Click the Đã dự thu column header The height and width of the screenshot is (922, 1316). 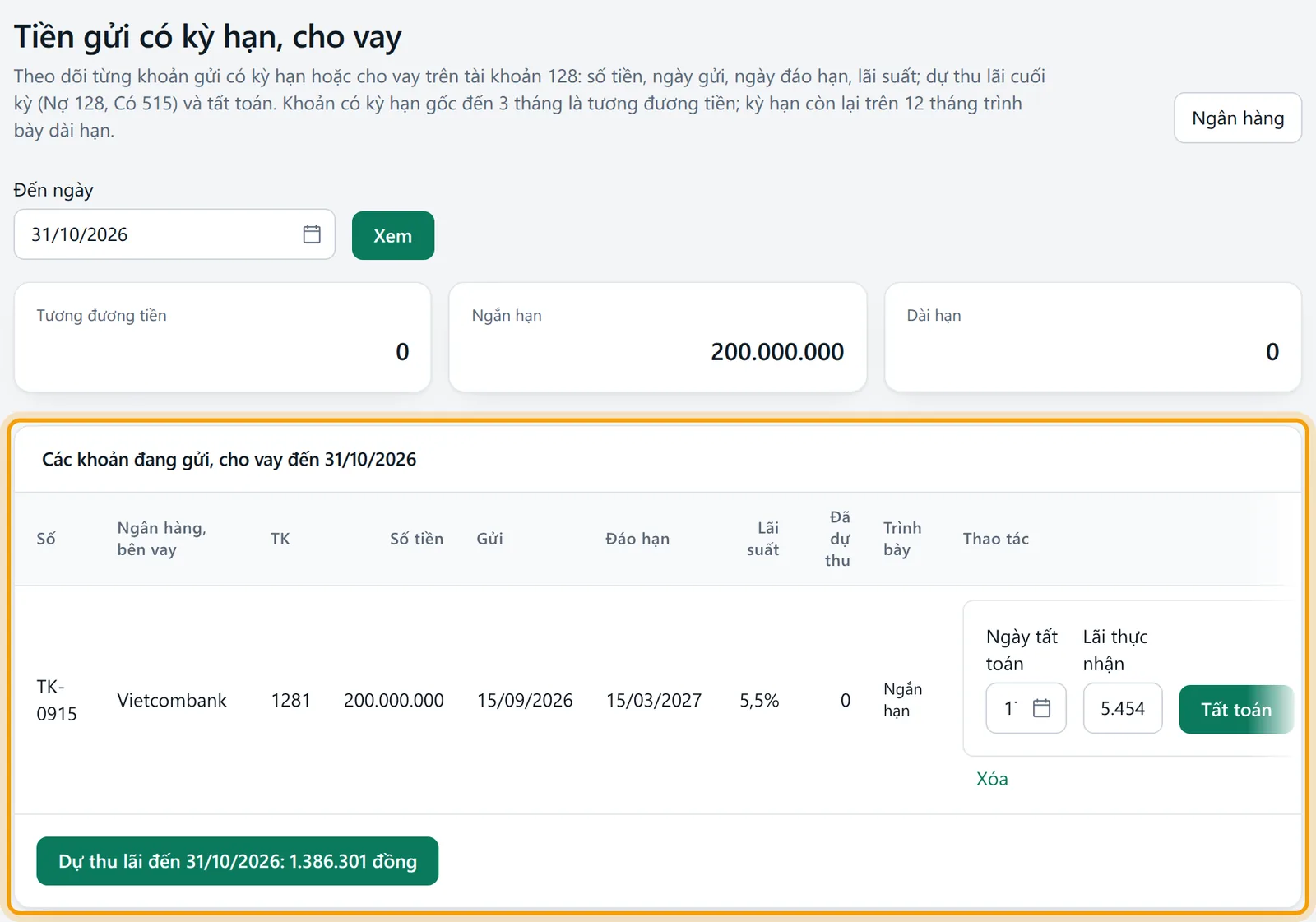click(x=838, y=539)
